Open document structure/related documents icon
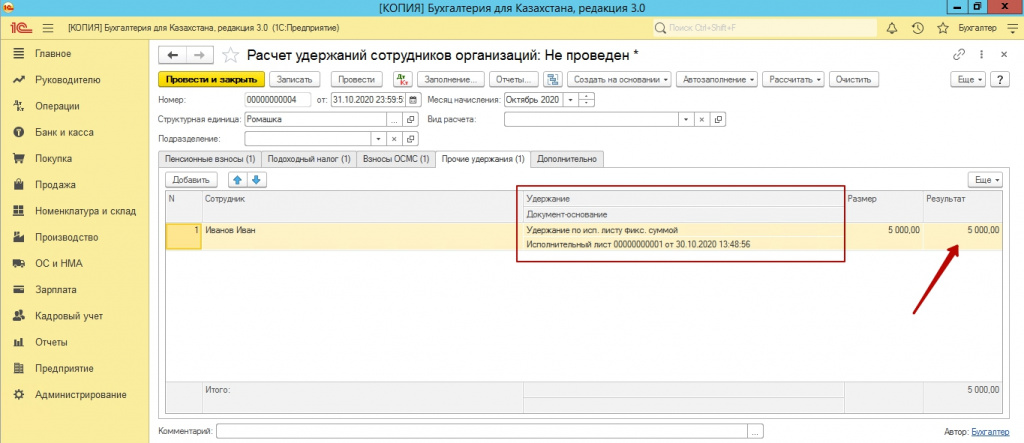1024x443 pixels. (553, 79)
